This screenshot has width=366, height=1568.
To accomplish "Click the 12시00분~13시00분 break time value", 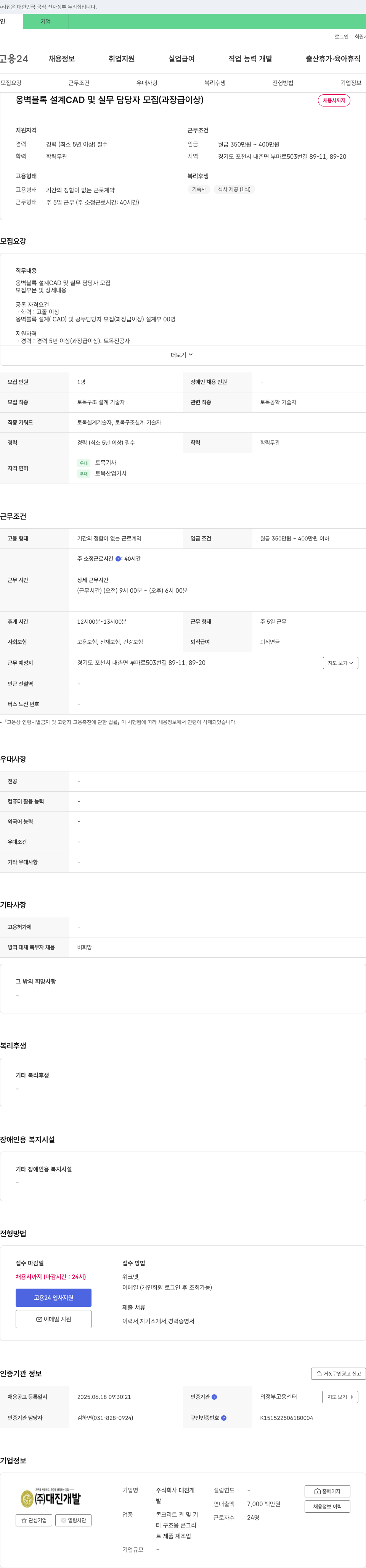I will pyautogui.click(x=101, y=622).
